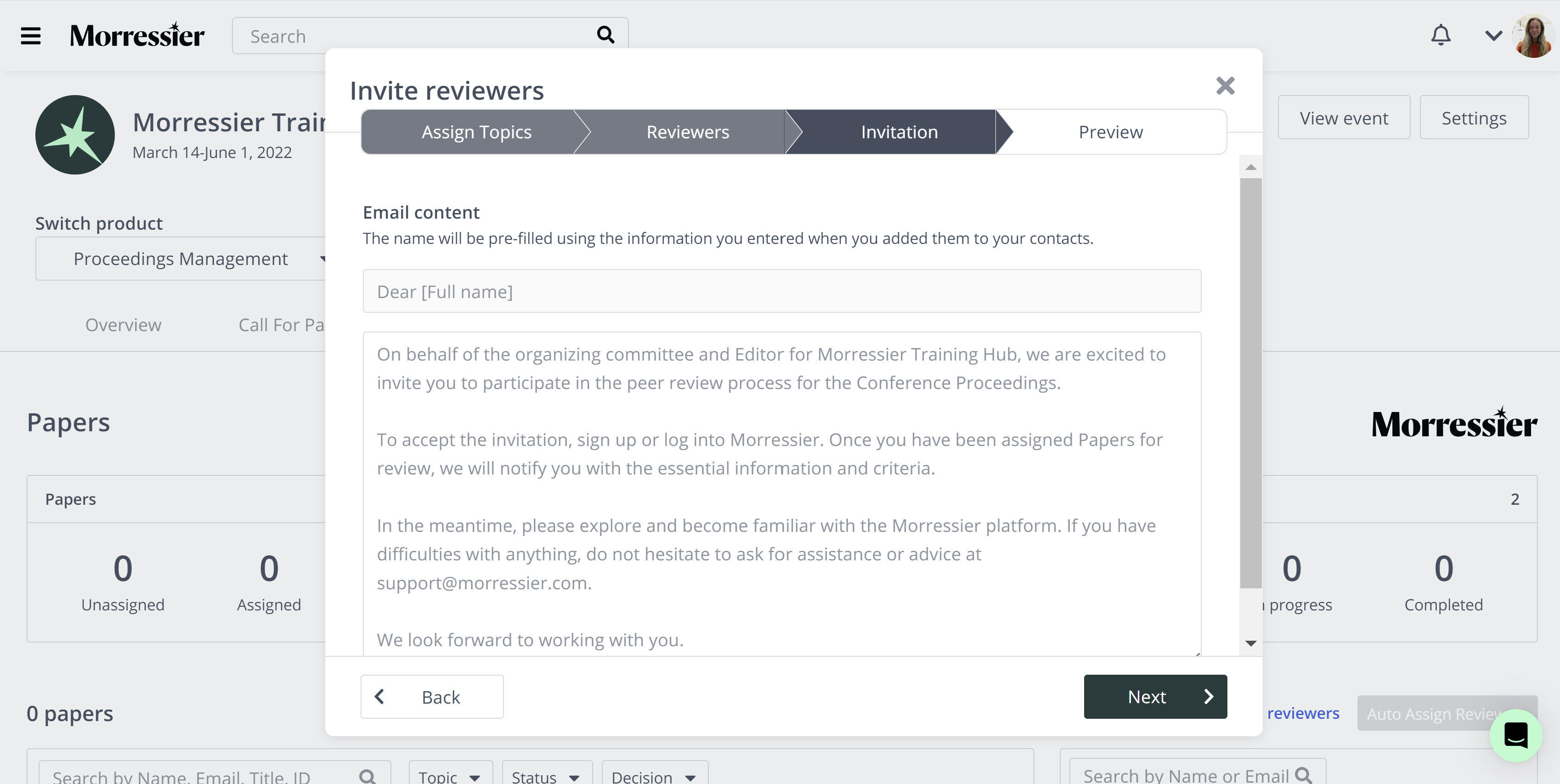1560x784 pixels.
Task: Click the Morressier Training Hub event title
Action: point(230,122)
